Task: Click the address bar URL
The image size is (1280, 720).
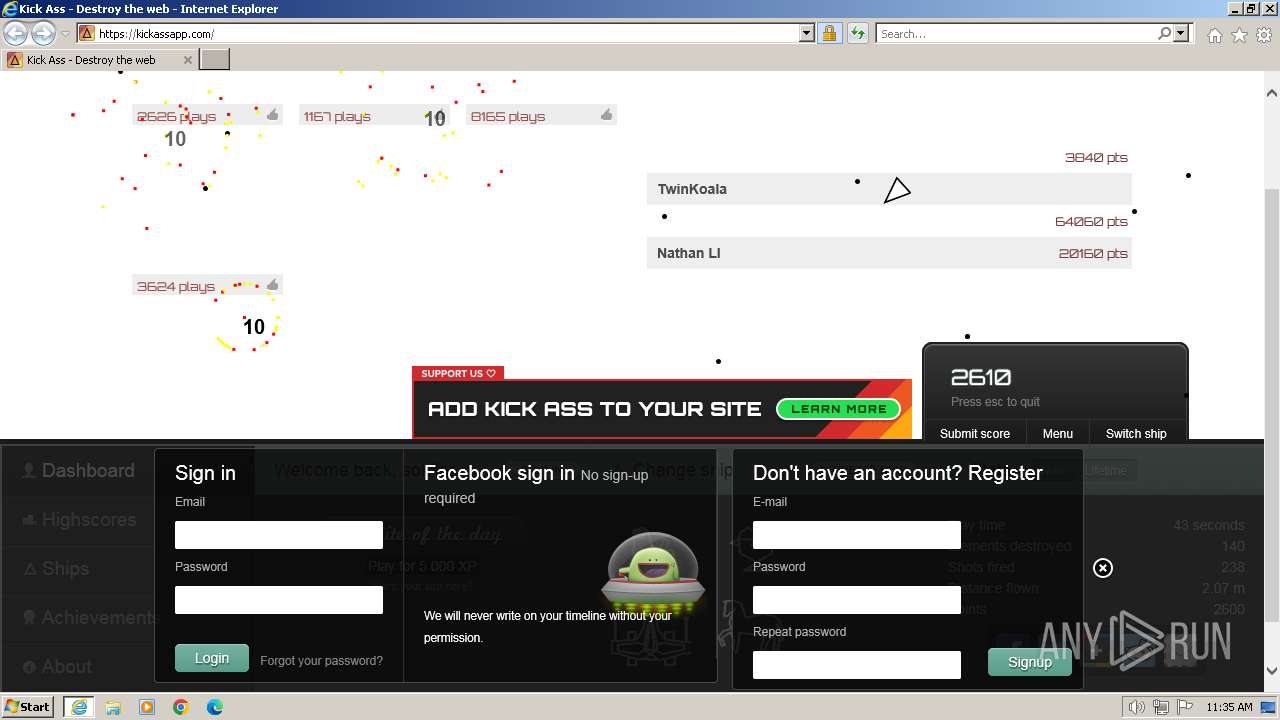Action: (x=156, y=34)
